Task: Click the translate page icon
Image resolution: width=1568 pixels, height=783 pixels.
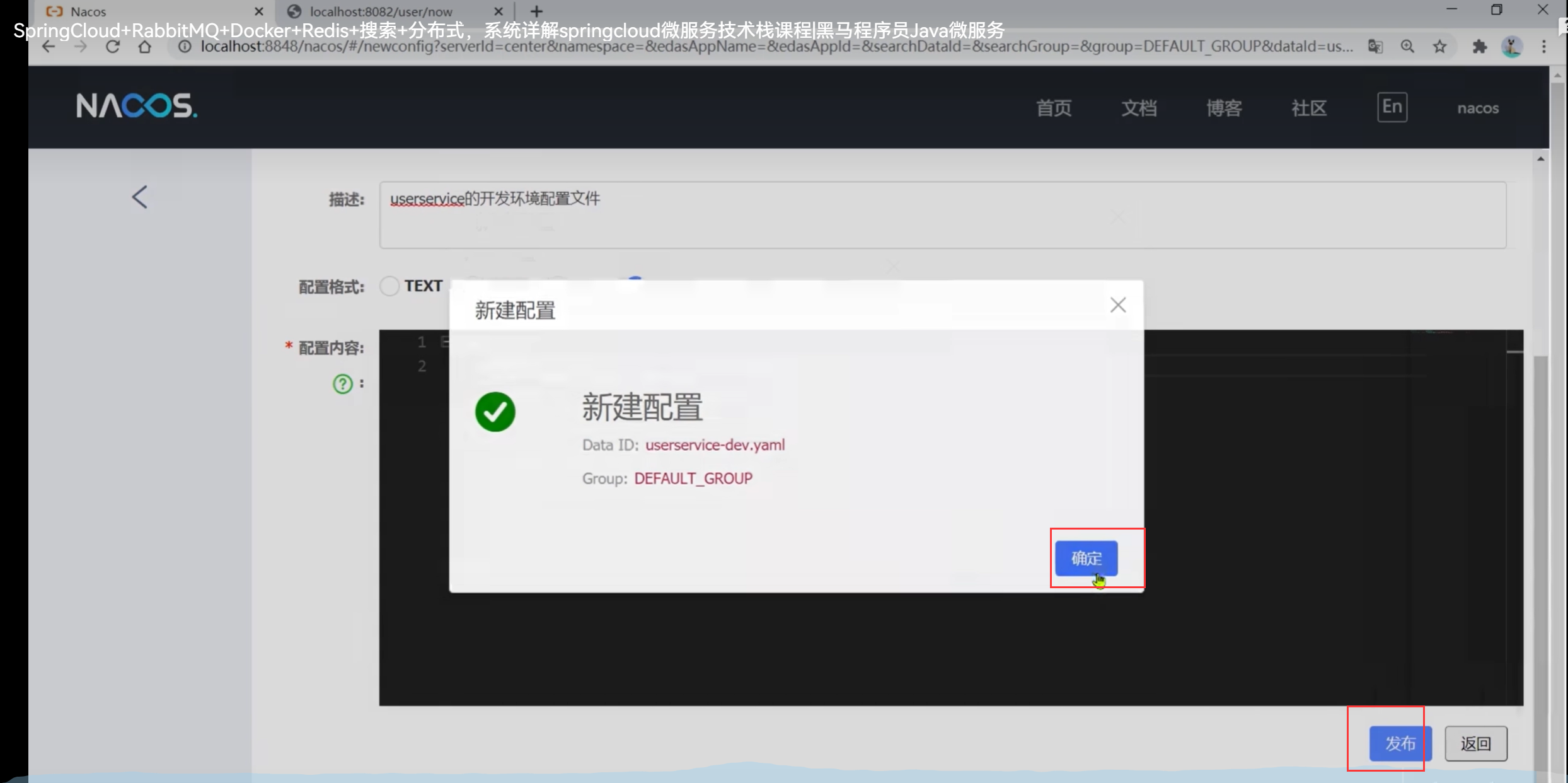Action: 1375,47
